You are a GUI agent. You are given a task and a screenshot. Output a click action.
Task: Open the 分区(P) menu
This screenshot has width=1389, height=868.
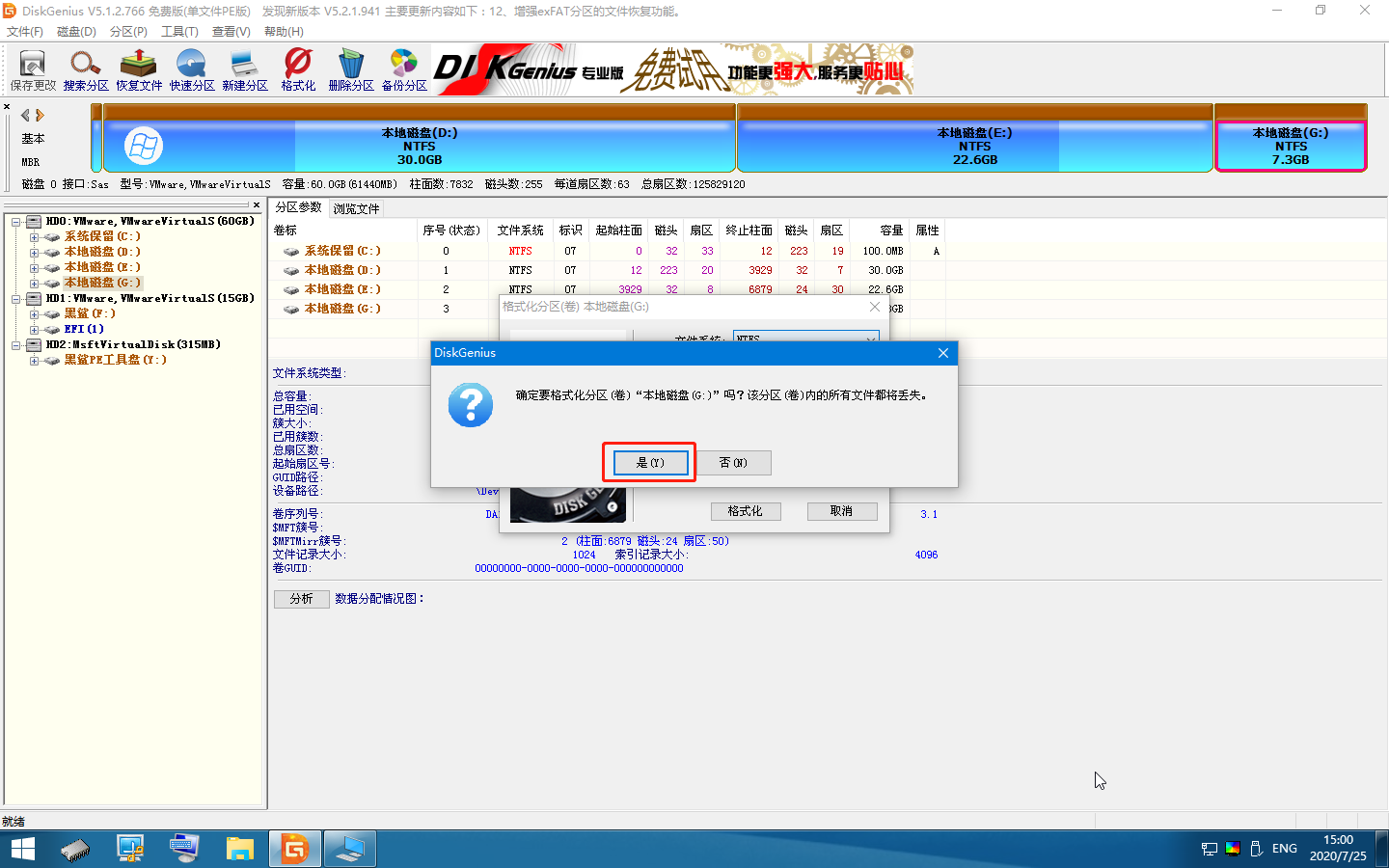point(128,32)
